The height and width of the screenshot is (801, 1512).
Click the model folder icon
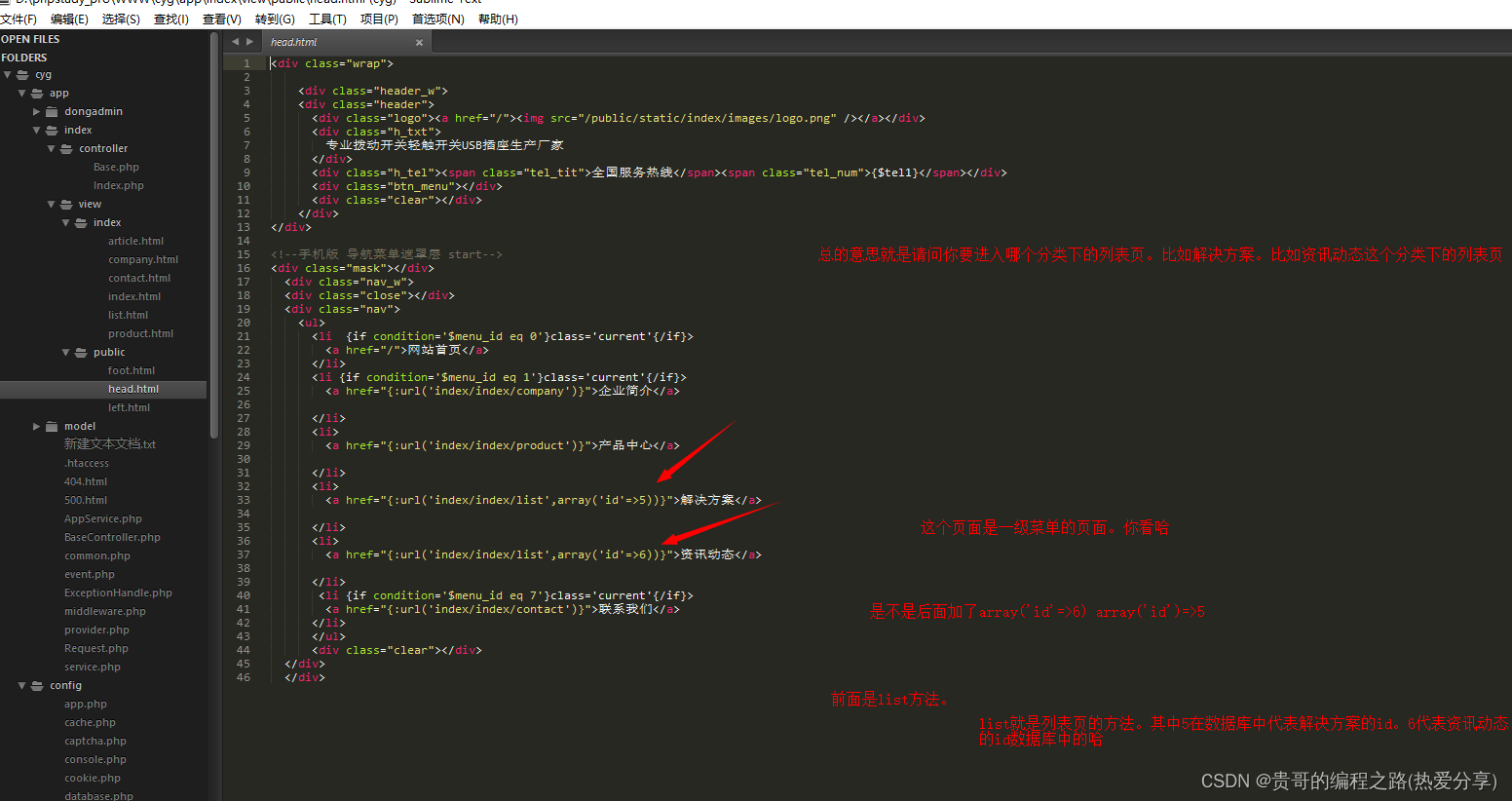52,427
